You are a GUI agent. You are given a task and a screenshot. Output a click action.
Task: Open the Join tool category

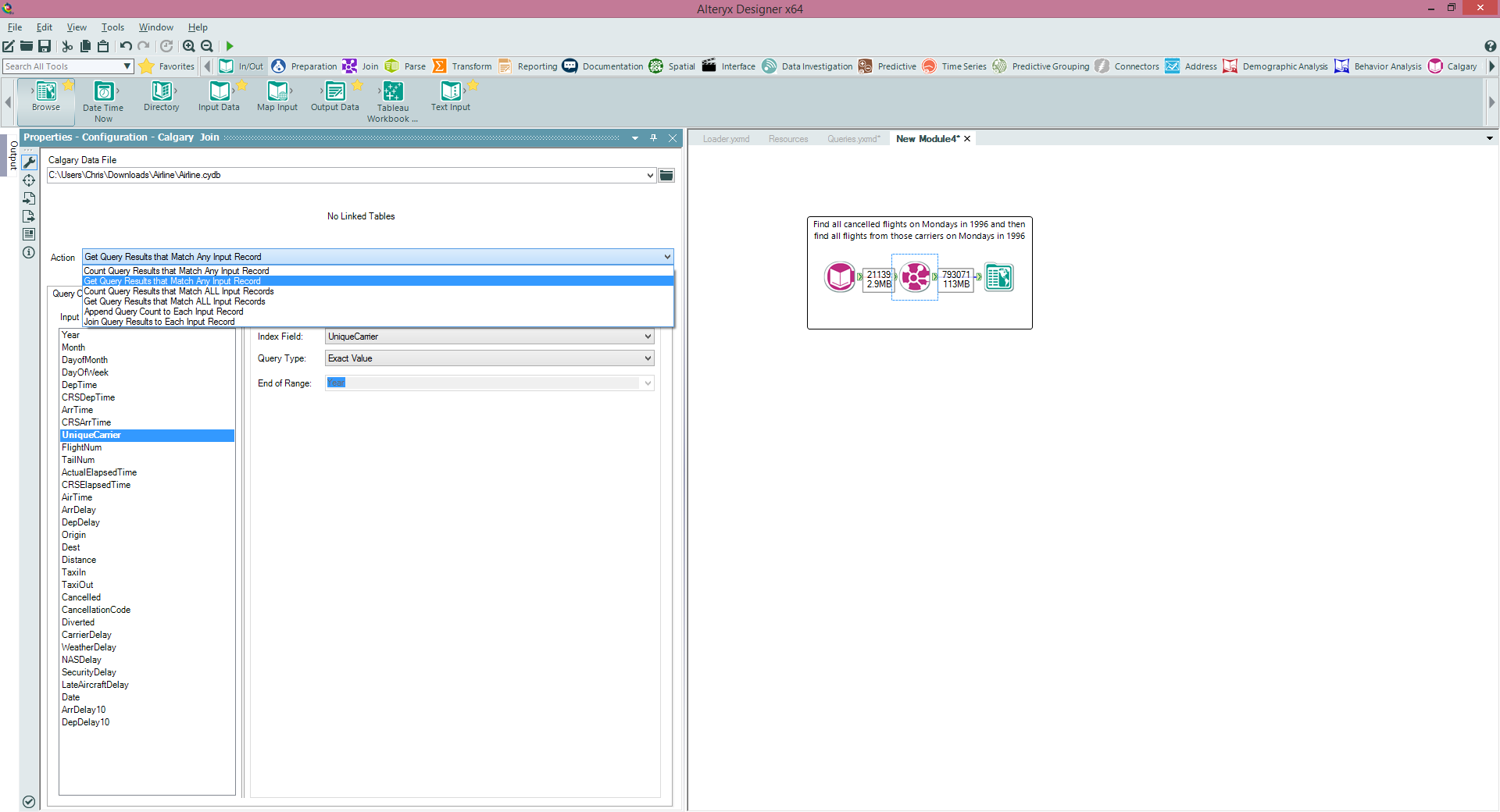pyautogui.click(x=360, y=66)
